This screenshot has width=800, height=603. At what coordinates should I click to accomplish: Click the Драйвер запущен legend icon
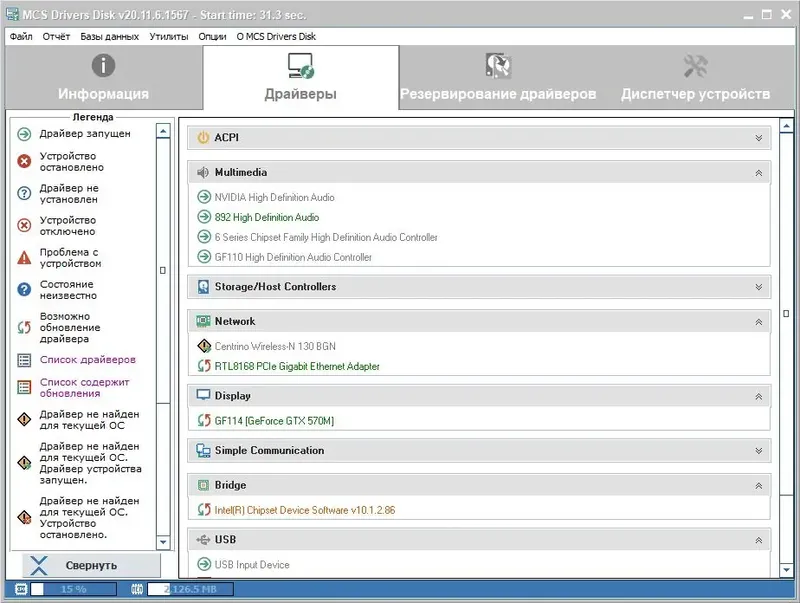coord(24,134)
